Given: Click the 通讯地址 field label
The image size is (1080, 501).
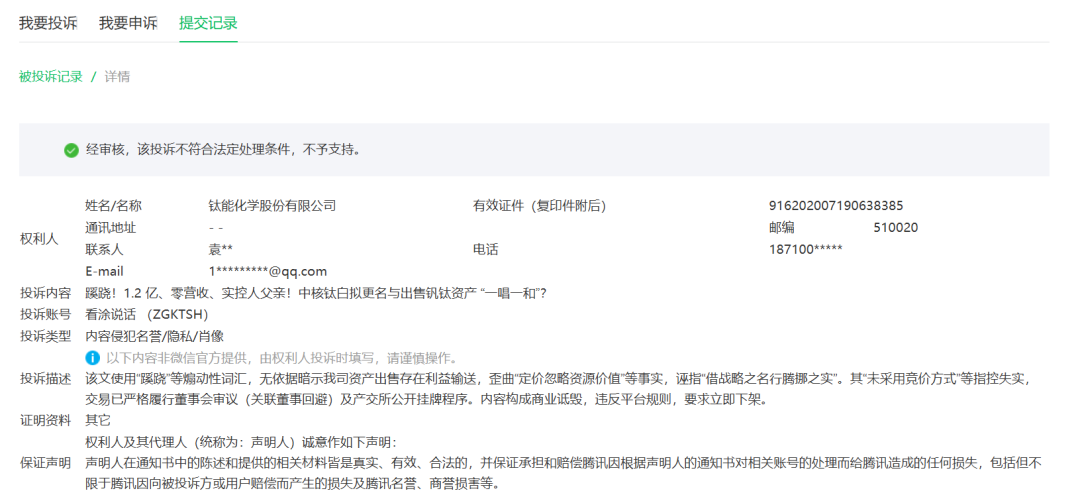Looking at the screenshot, I should (x=111, y=227).
